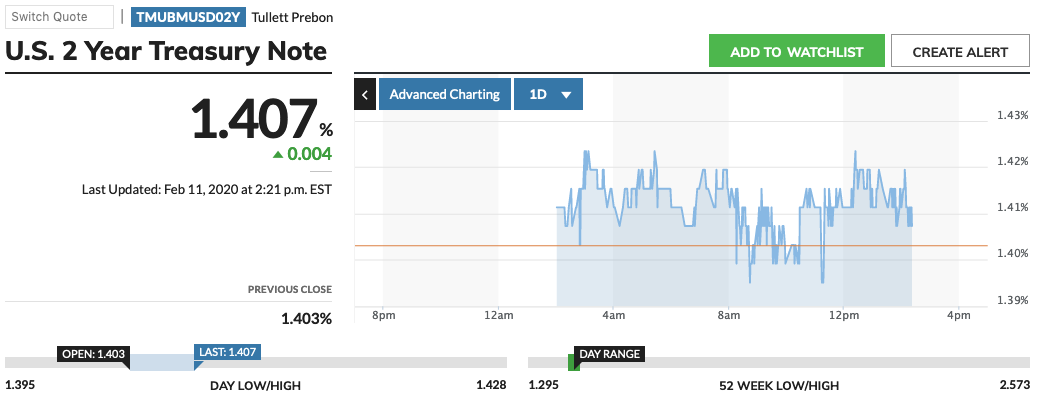Click the 4am chart time label

coord(613,316)
